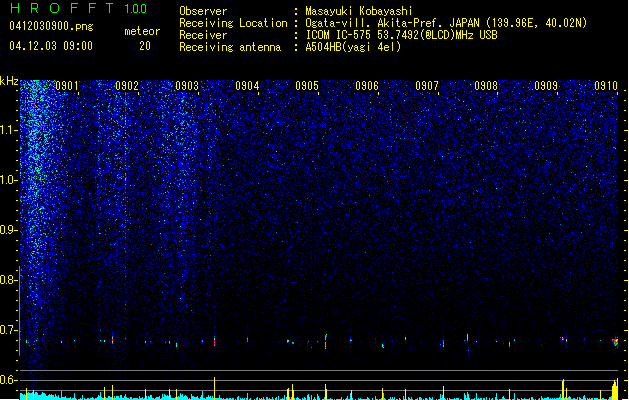The image size is (629, 400).
Task: Click the 0907 time marker
Action: (427, 86)
